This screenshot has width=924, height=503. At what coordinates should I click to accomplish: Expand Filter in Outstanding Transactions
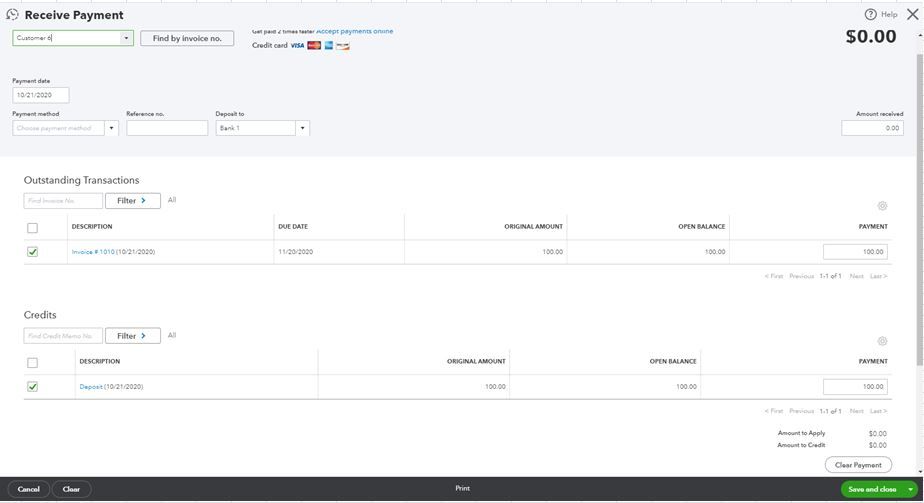tap(133, 201)
